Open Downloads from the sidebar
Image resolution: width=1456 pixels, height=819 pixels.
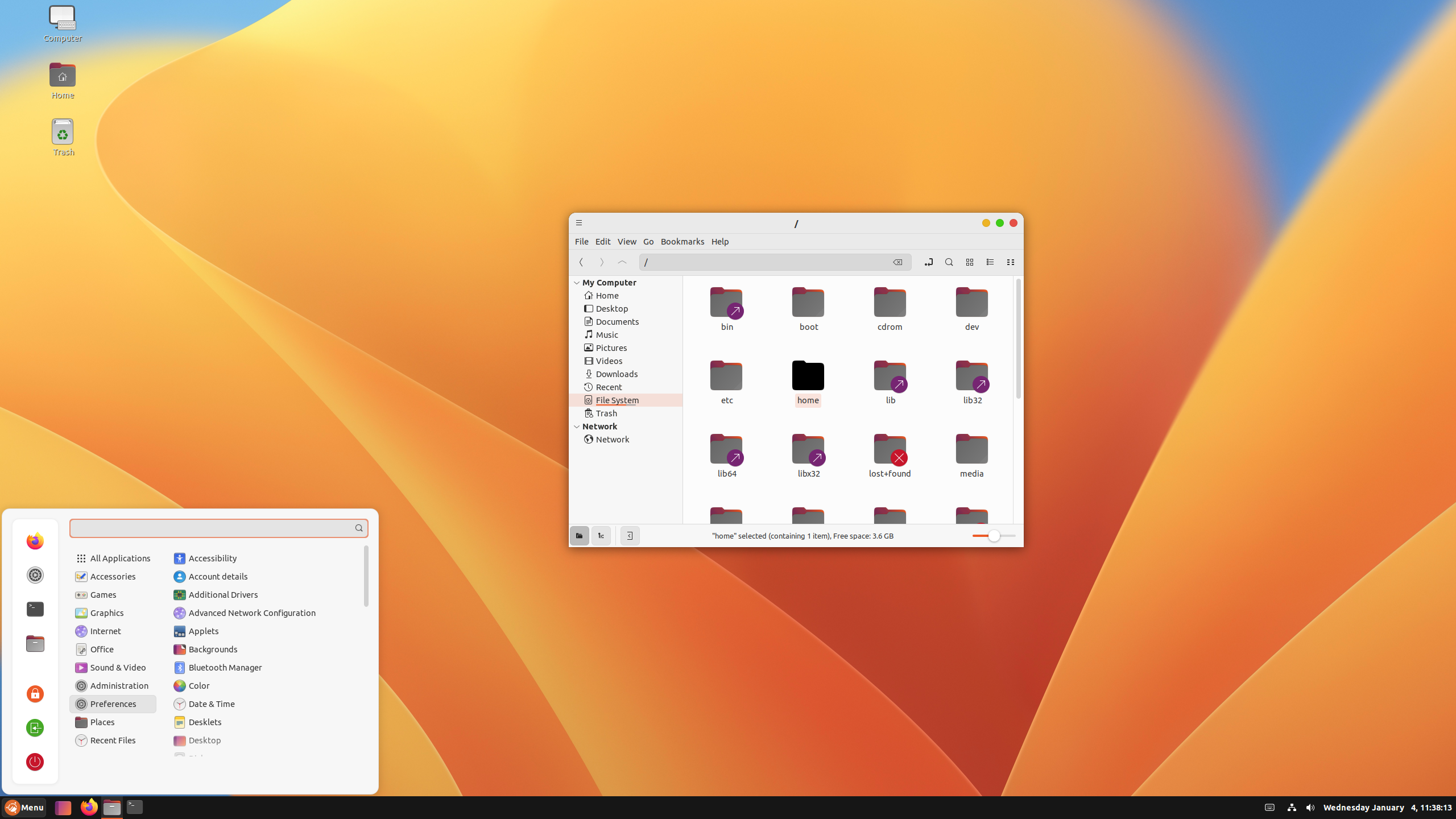[x=626, y=374]
